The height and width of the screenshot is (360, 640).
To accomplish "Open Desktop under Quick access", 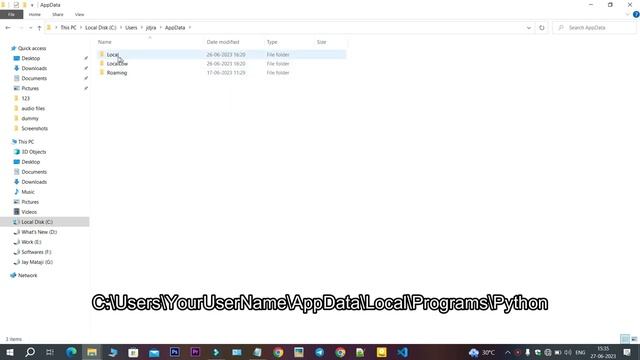I will click(31, 58).
